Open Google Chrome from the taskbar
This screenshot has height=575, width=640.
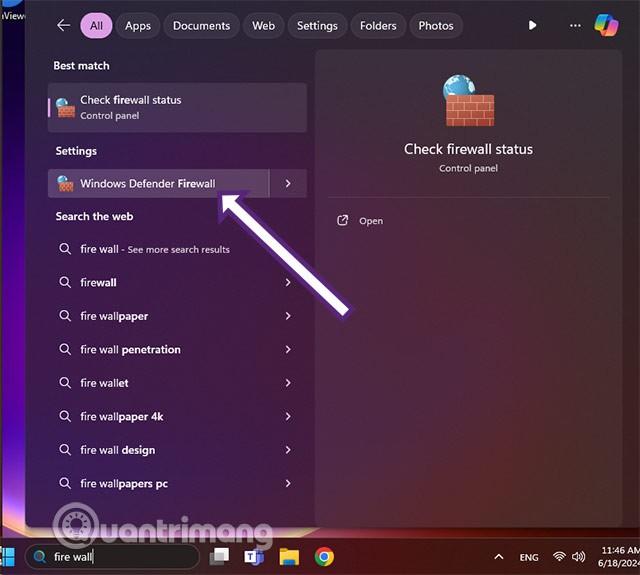pyautogui.click(x=324, y=557)
